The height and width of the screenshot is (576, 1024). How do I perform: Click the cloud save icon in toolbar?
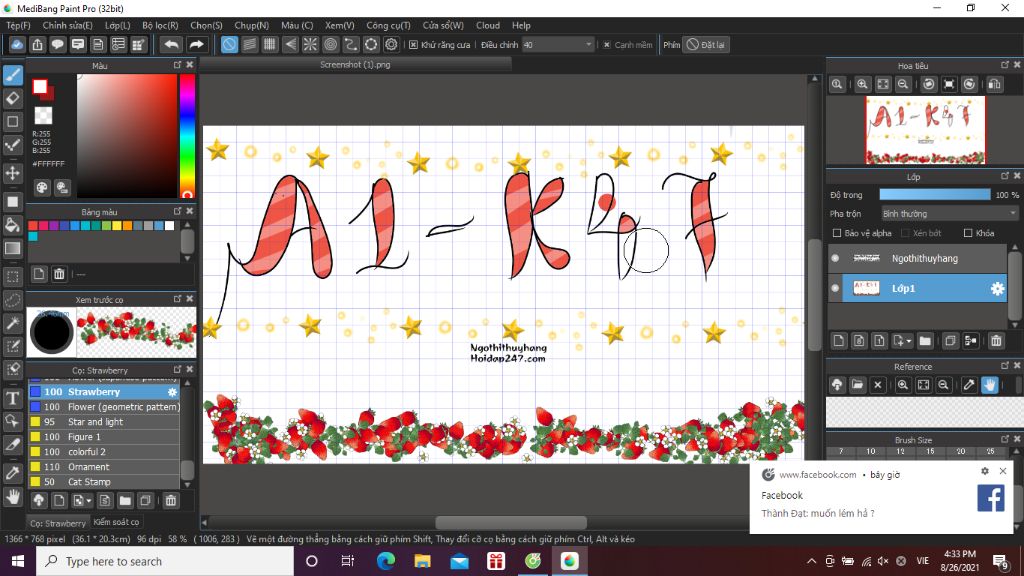[x=17, y=44]
